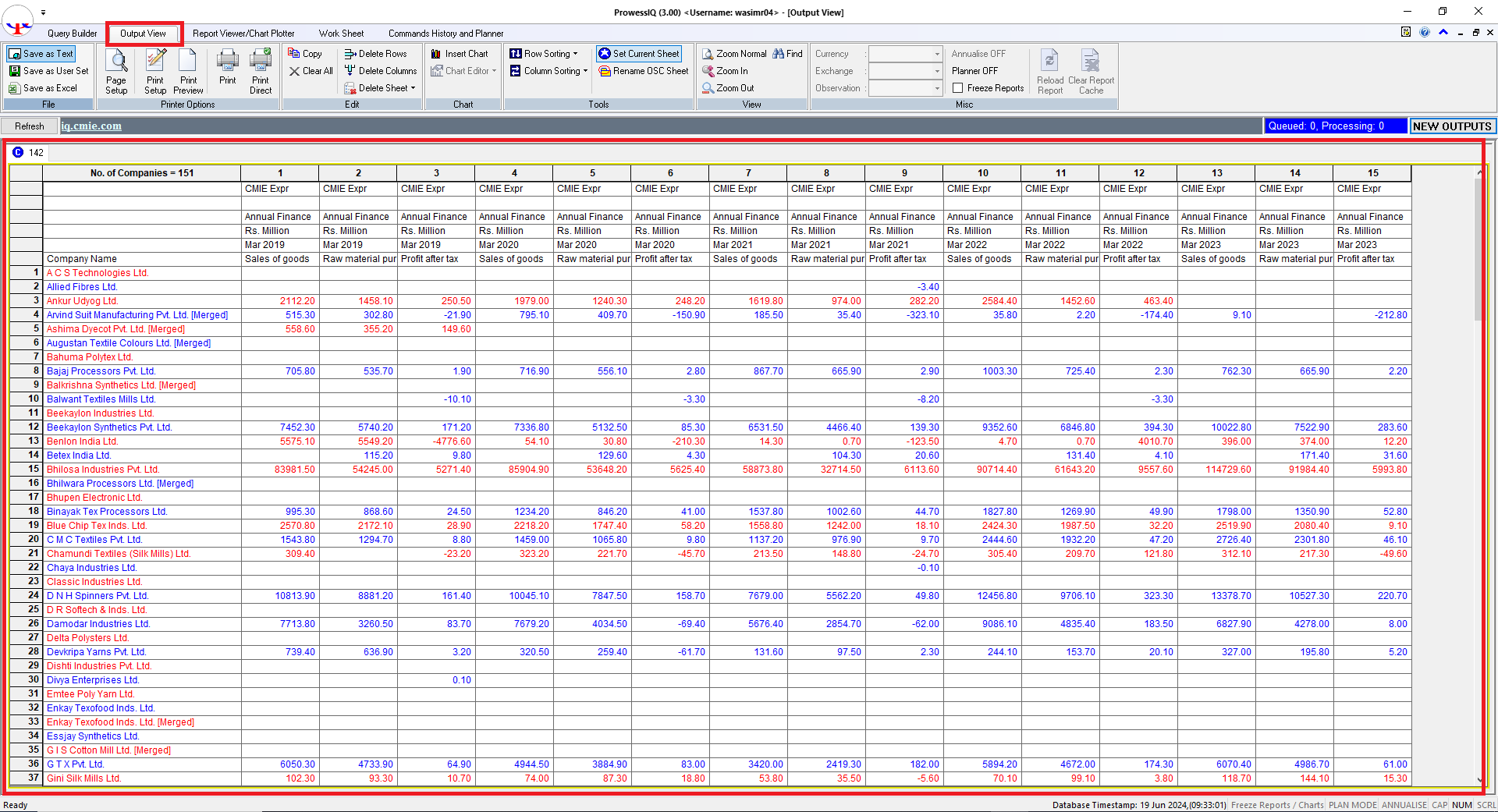The width and height of the screenshot is (1498, 812).
Task: Select G T X Pvt. Ltd. row name
Action: point(76,764)
